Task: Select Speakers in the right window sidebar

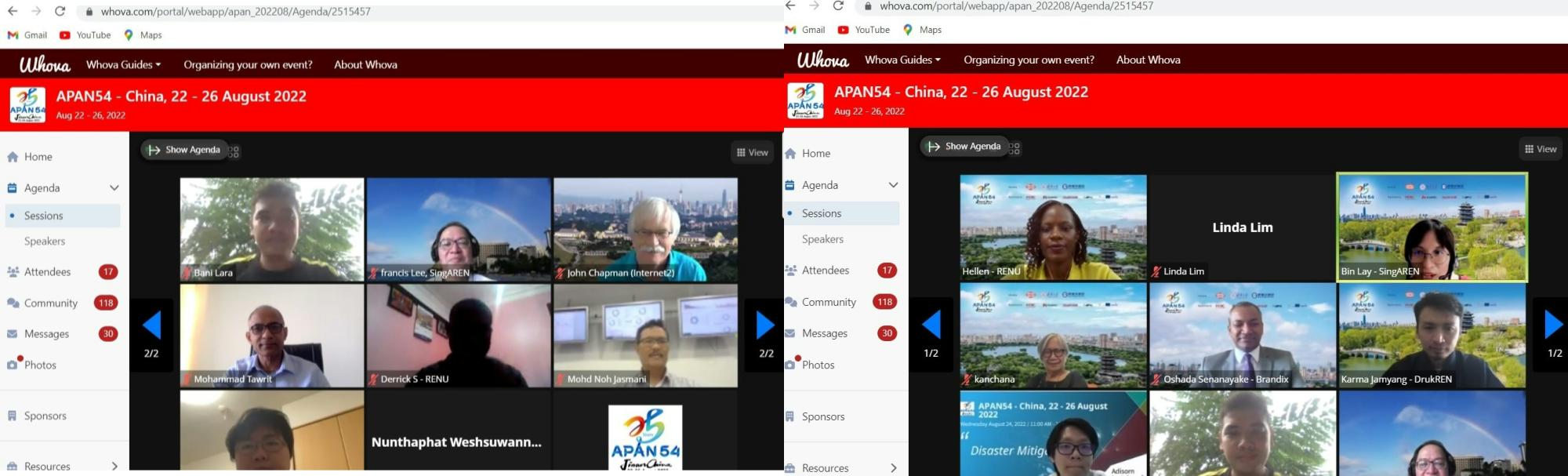Action: click(x=822, y=239)
